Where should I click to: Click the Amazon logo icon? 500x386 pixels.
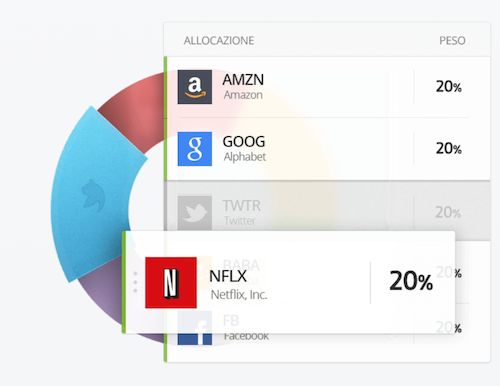point(195,87)
